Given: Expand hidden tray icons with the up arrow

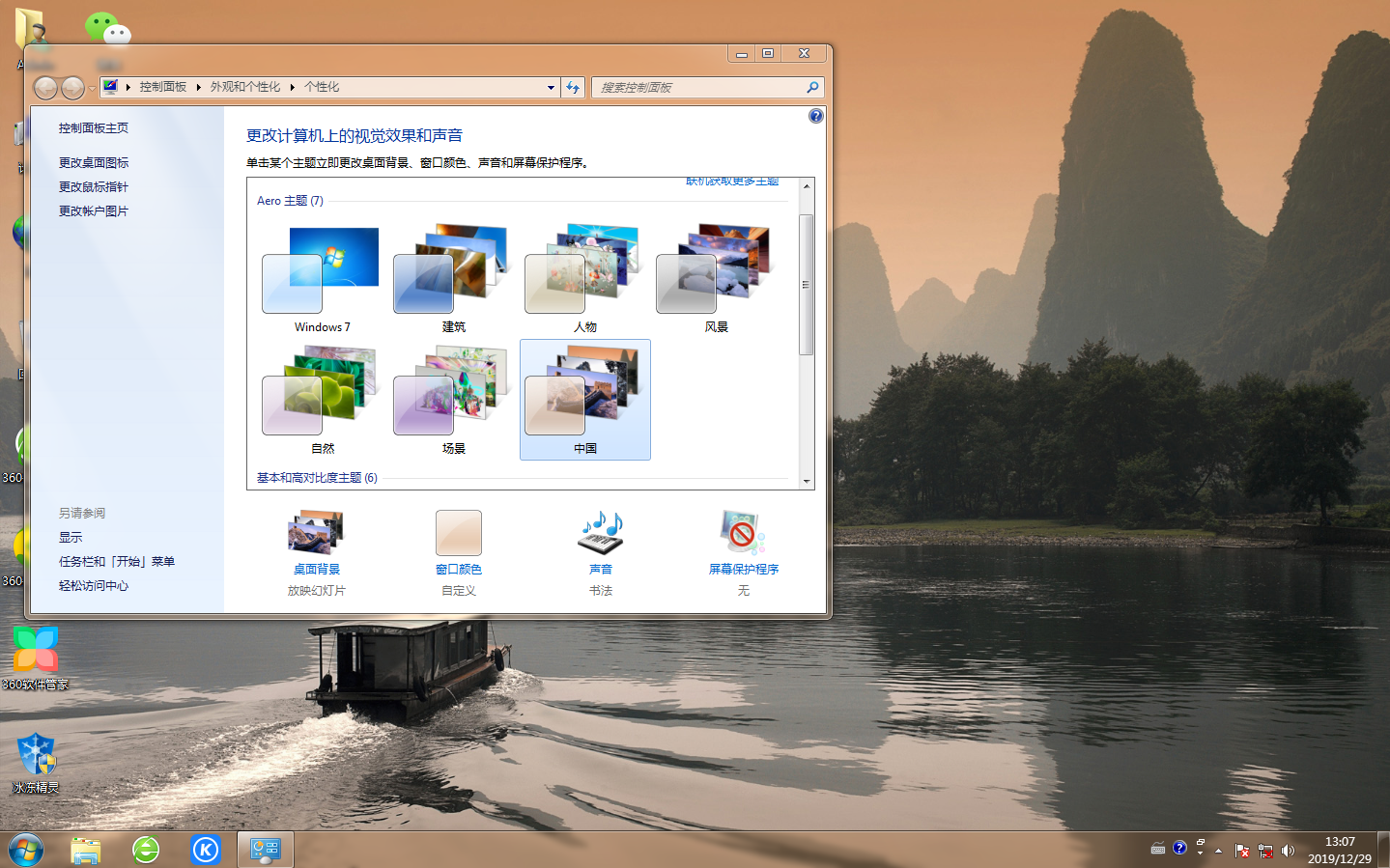Looking at the screenshot, I should coord(1219,850).
